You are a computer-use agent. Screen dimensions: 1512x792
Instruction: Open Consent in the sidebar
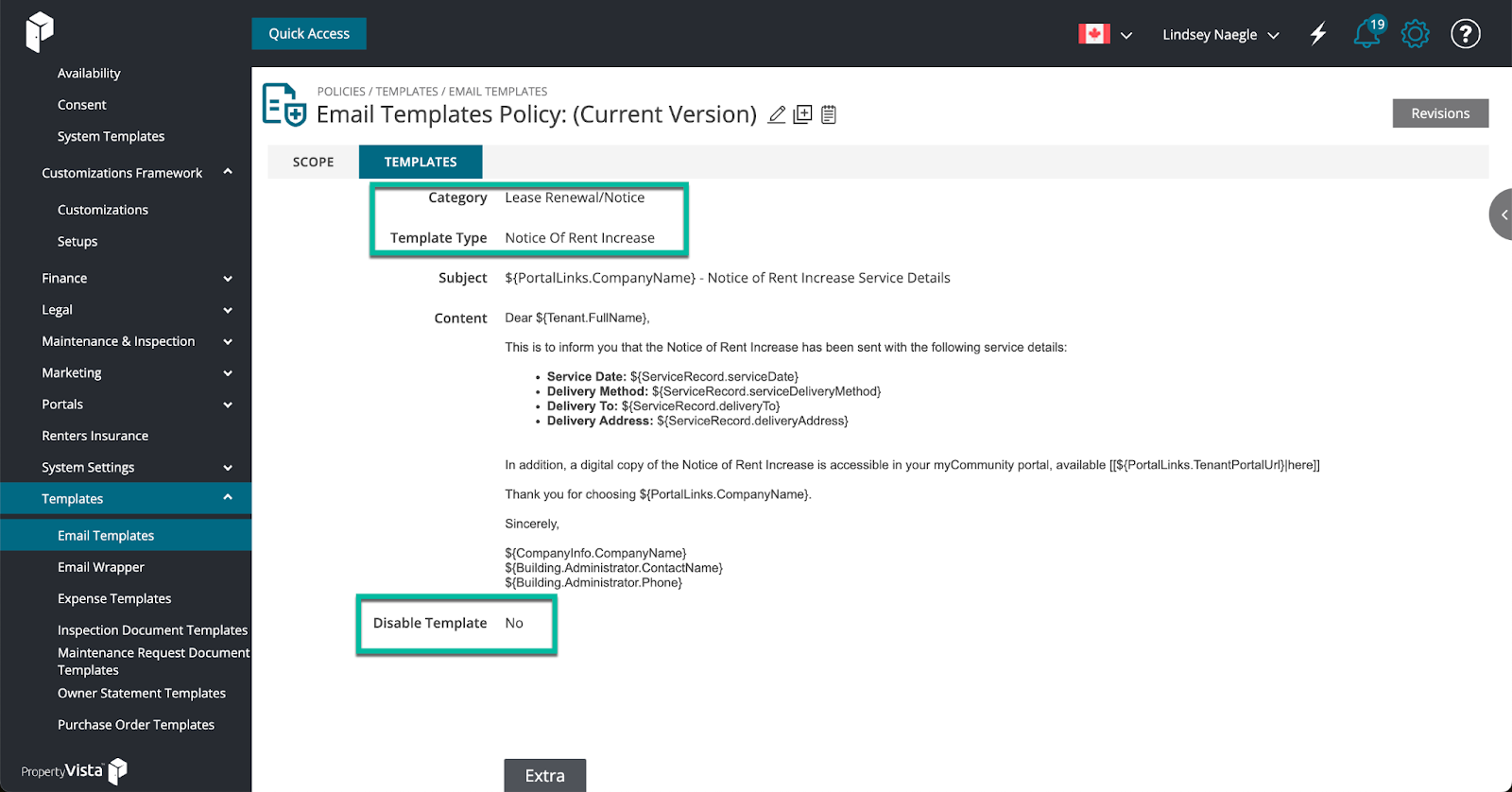coord(82,105)
